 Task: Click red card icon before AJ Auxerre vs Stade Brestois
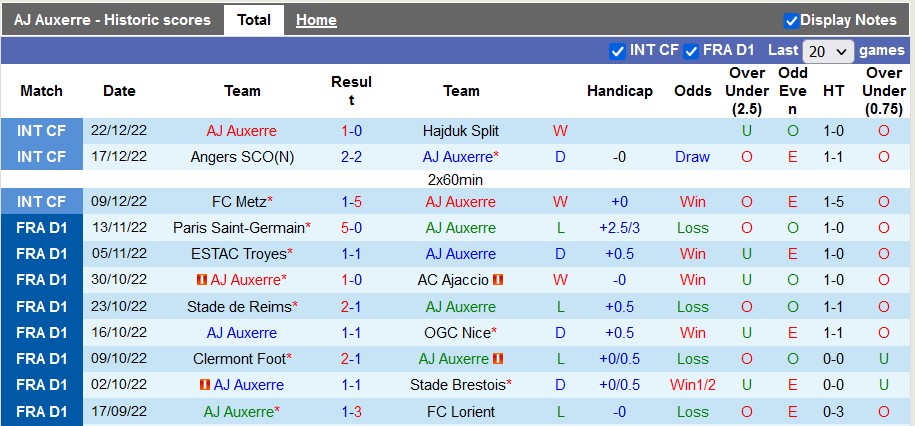[x=204, y=384]
